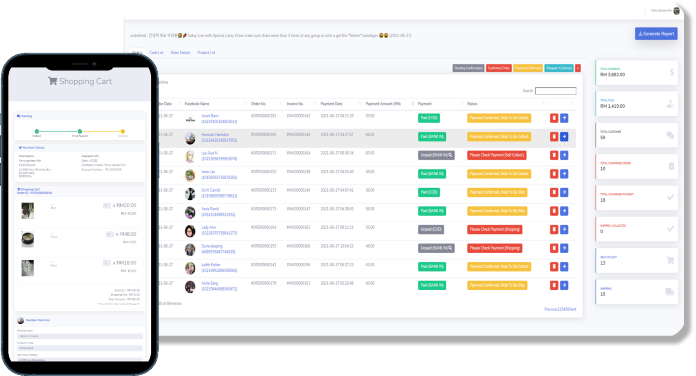The height and width of the screenshot is (376, 696).
Task: Click Lady Ann's profile picture
Action: pyautogui.click(x=190, y=231)
